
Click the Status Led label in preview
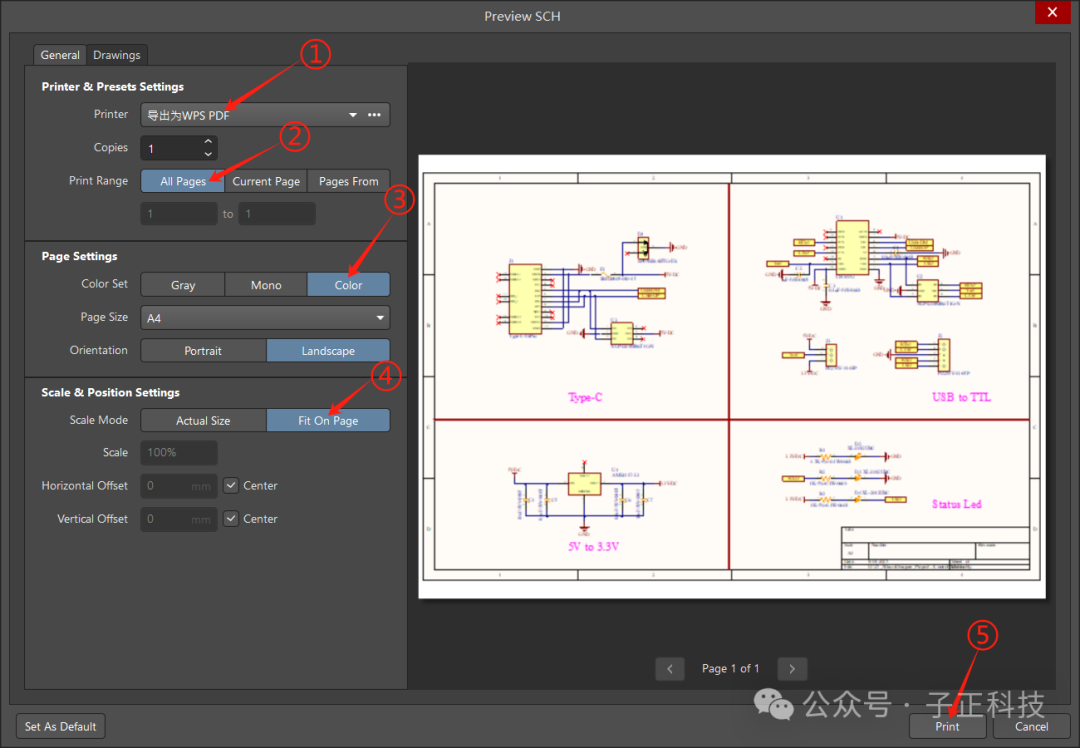956,504
